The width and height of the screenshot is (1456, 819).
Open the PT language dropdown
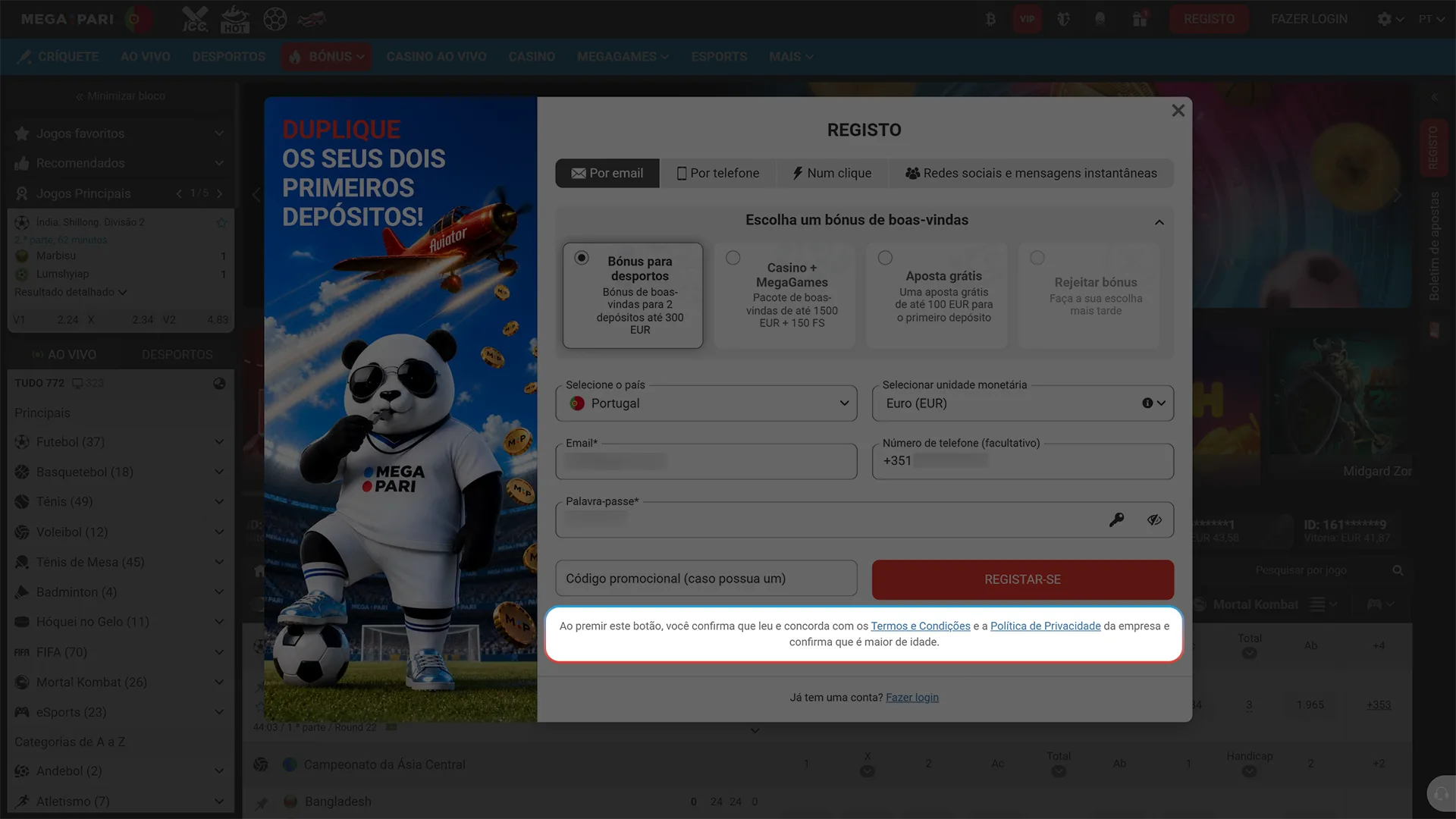(1431, 19)
